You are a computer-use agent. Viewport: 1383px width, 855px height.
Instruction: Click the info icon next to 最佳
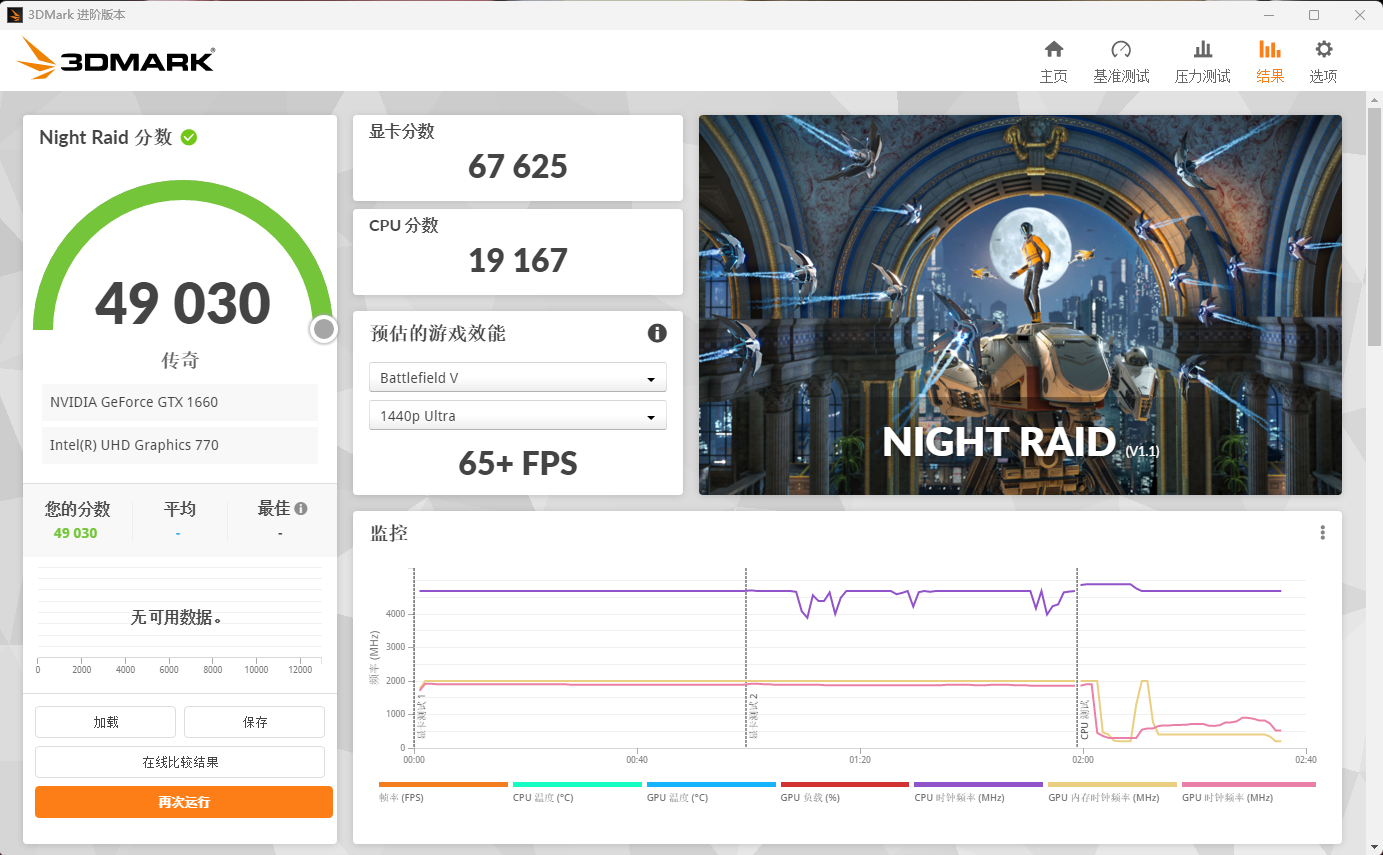coord(301,508)
